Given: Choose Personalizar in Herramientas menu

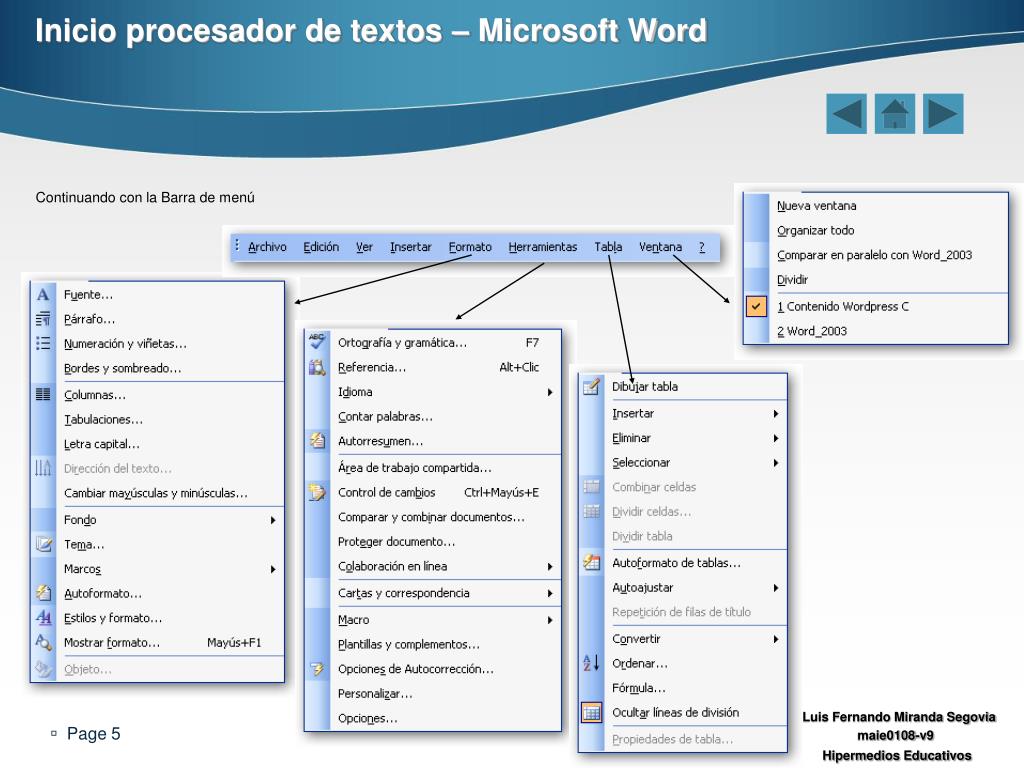Looking at the screenshot, I should click(x=375, y=694).
